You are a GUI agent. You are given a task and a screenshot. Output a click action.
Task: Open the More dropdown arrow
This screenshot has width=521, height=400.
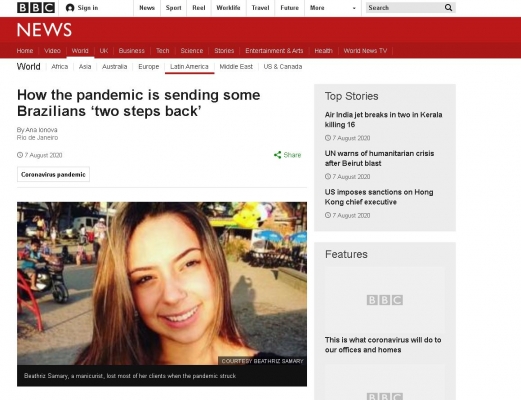pyautogui.click(x=354, y=8)
